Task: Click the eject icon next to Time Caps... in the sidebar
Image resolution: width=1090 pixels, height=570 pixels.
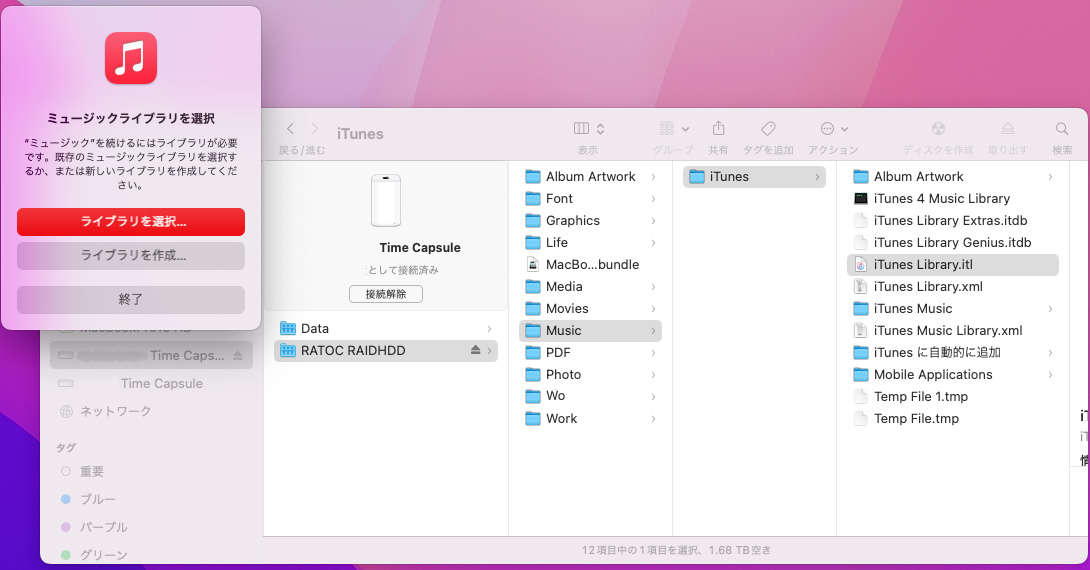Action: pos(238,355)
